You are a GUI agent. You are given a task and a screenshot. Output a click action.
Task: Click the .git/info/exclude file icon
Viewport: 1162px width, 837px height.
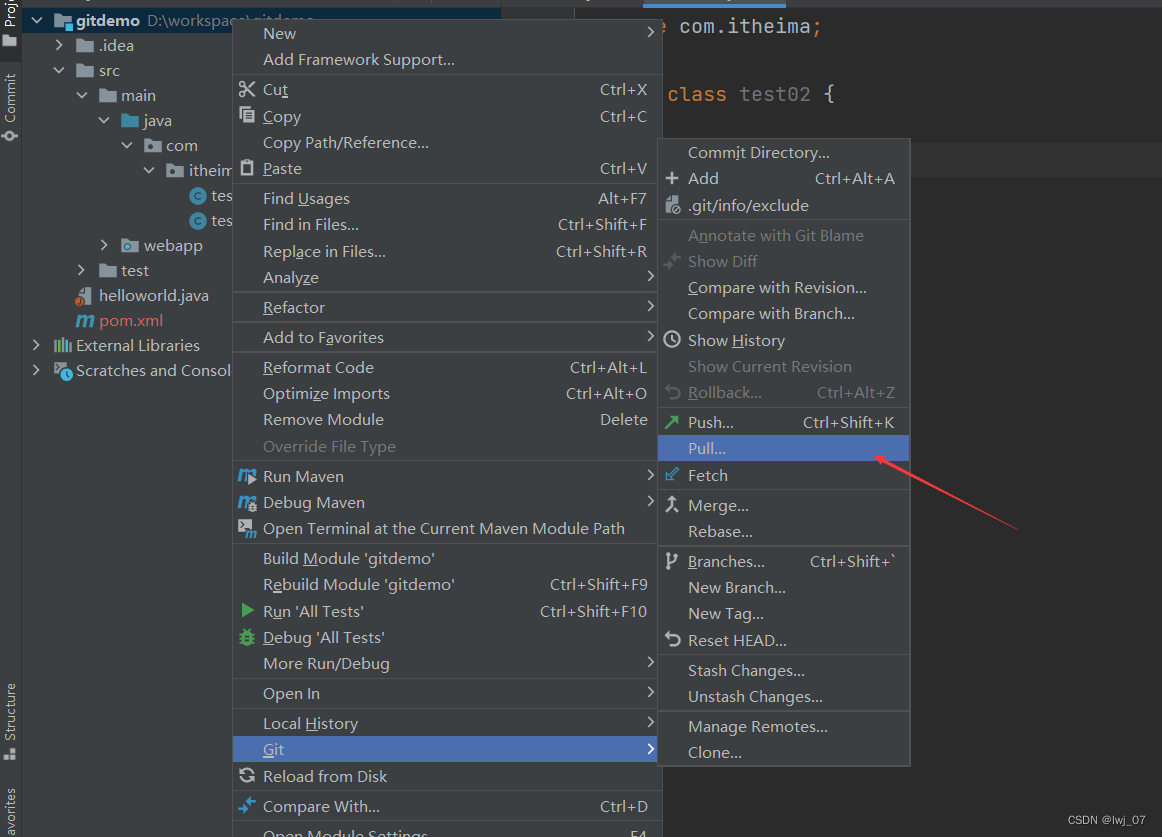tap(672, 205)
